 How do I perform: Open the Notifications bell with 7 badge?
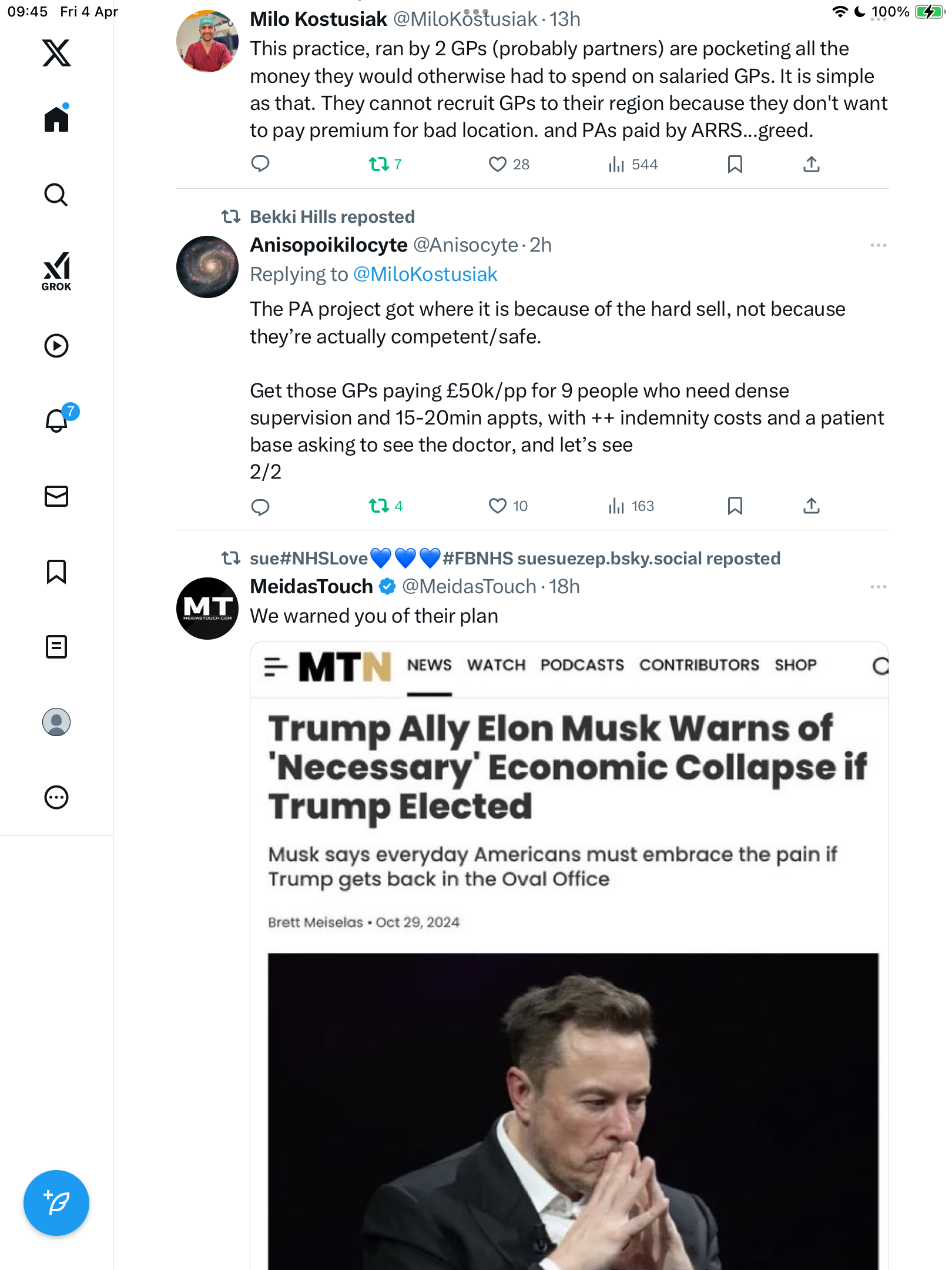(x=59, y=419)
